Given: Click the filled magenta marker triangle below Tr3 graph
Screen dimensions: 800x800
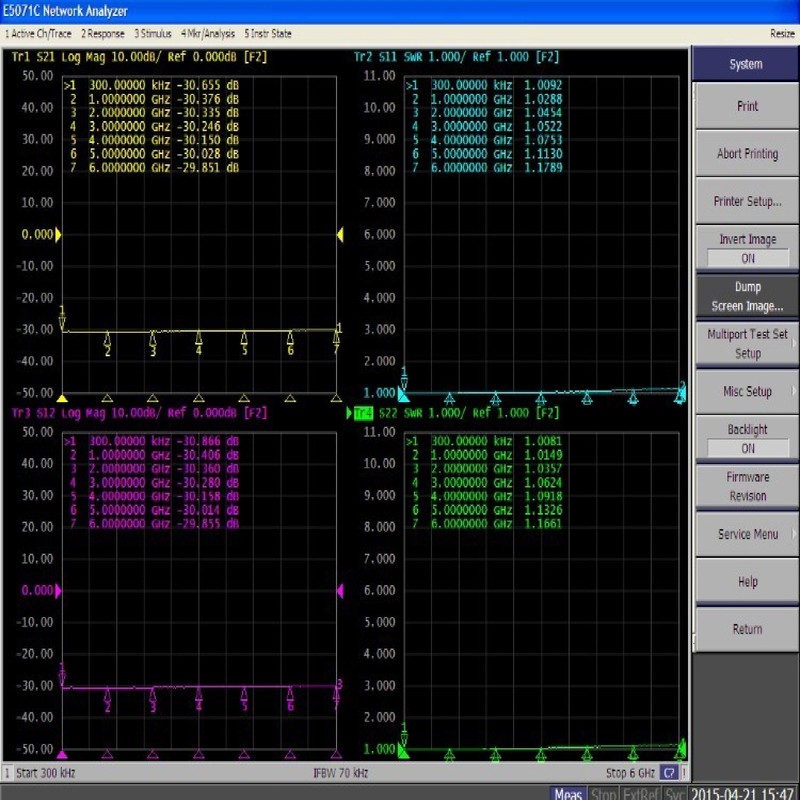Looking at the screenshot, I should (62, 754).
